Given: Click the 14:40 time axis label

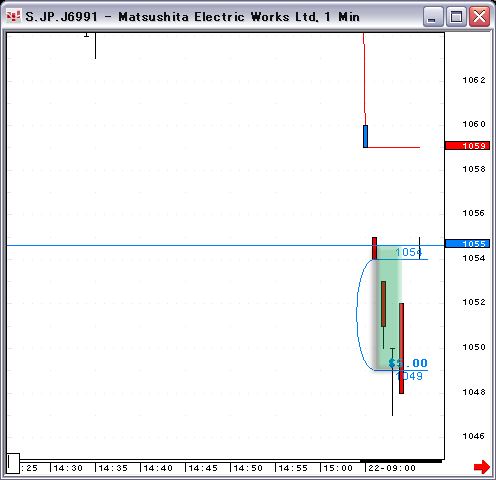Looking at the screenshot, I should [158, 468].
